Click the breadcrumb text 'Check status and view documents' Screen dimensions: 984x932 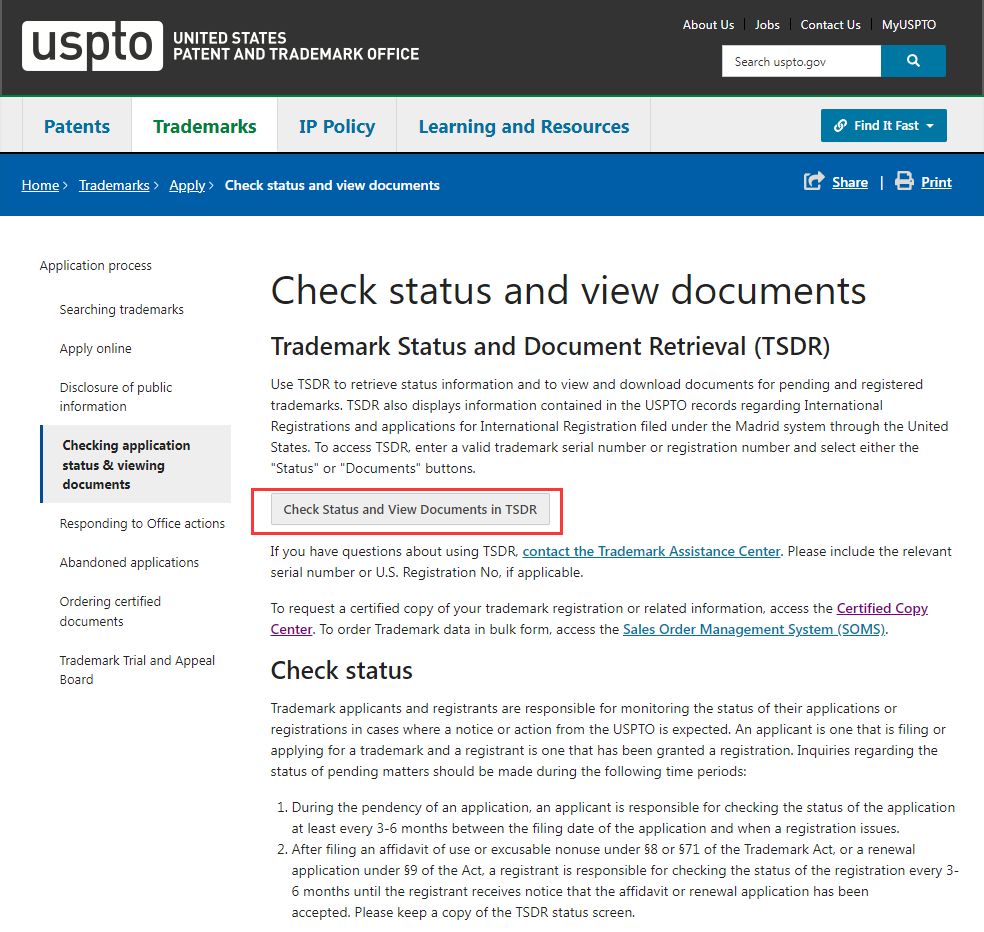(332, 185)
